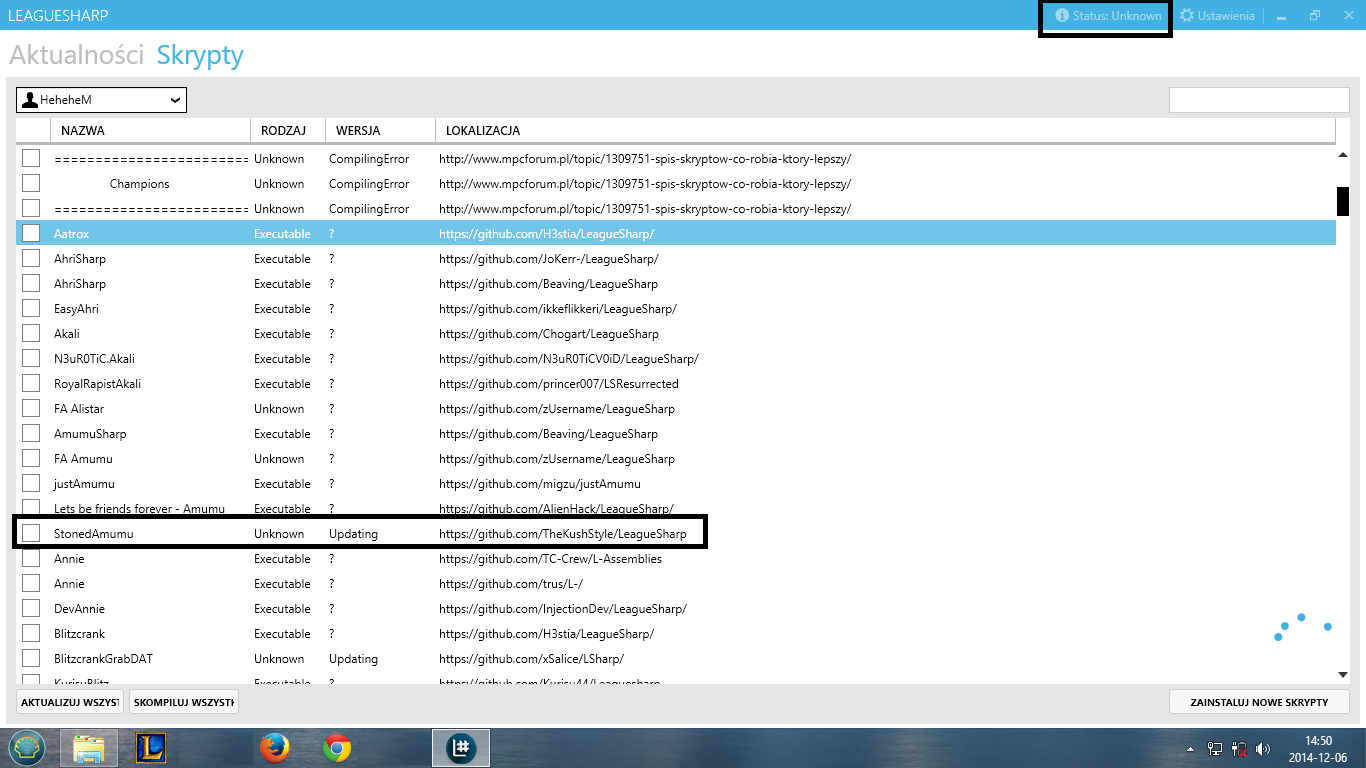Image resolution: width=1366 pixels, height=768 pixels.
Task: Tick the checkbox for EasyAhri
Action: [31, 308]
